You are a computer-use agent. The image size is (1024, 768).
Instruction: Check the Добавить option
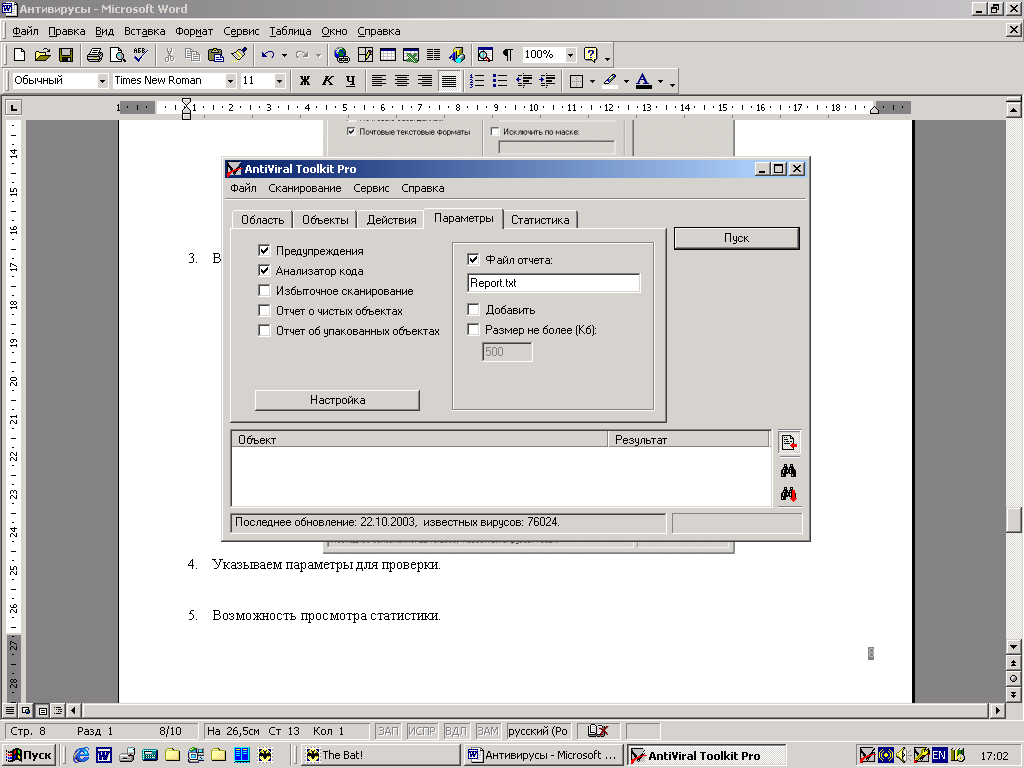pyautogui.click(x=473, y=310)
